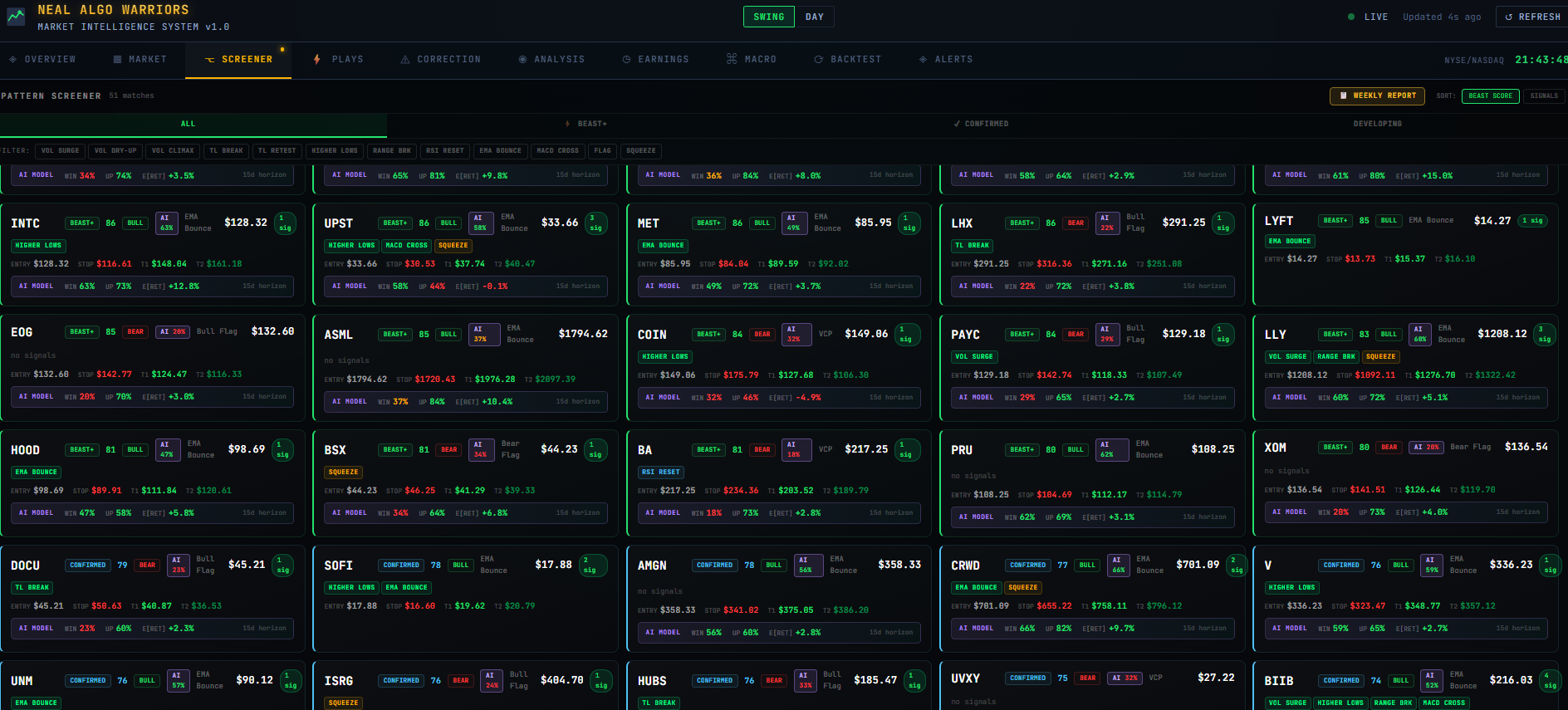
Task: Click the LLY 3 sig badge
Action: (x=1544, y=334)
